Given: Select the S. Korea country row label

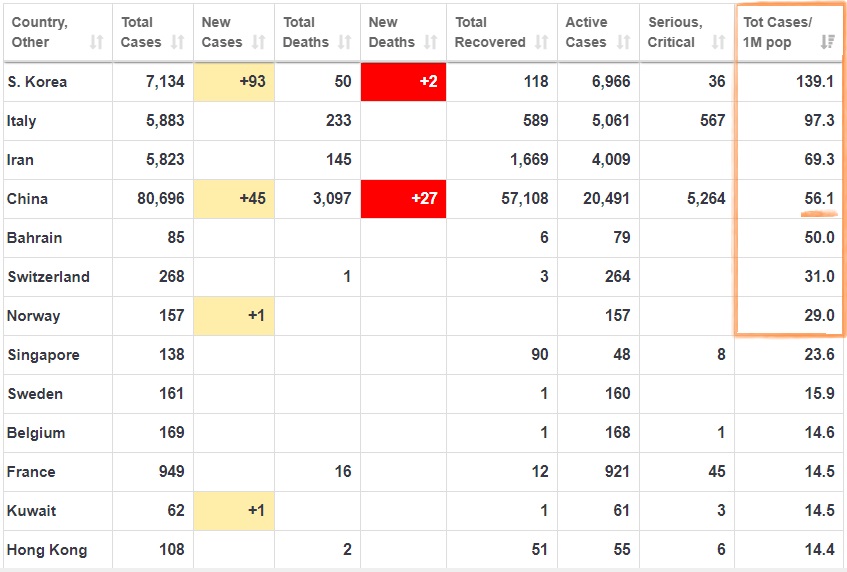Looking at the screenshot, I should (x=37, y=82).
